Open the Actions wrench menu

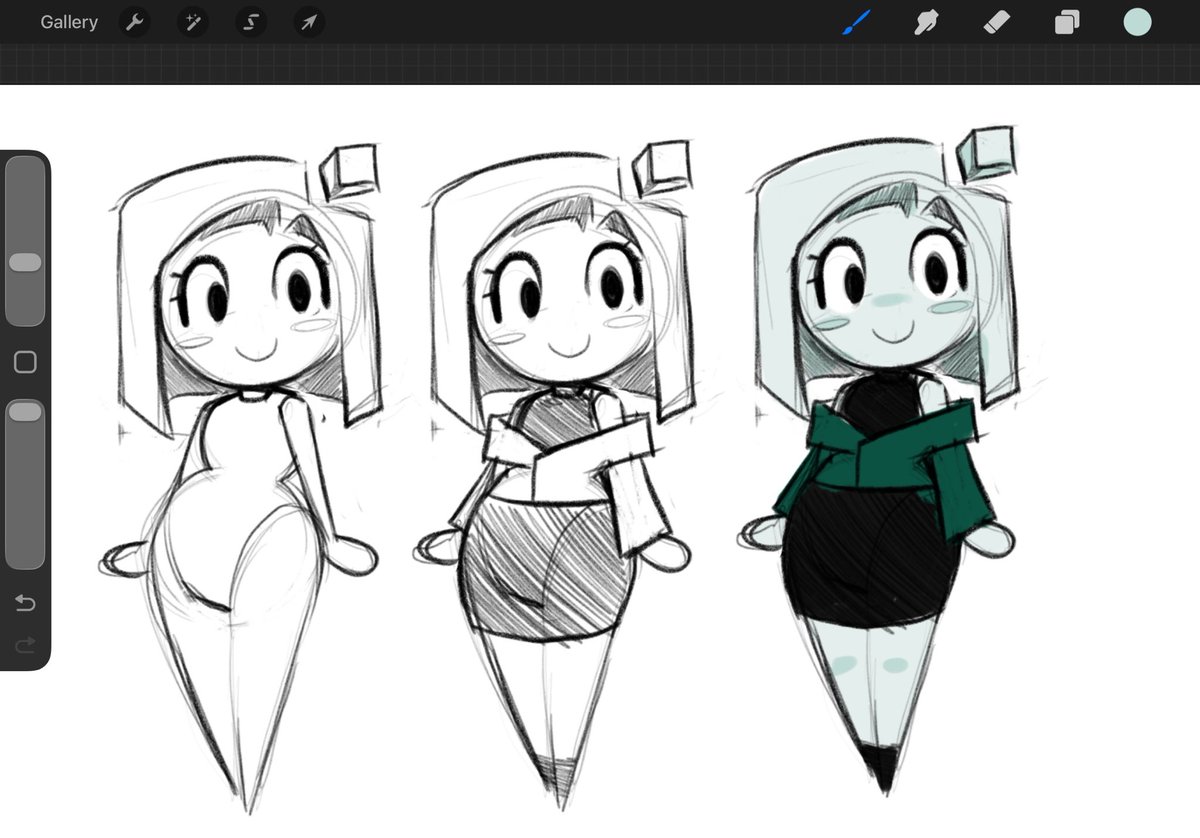point(135,22)
